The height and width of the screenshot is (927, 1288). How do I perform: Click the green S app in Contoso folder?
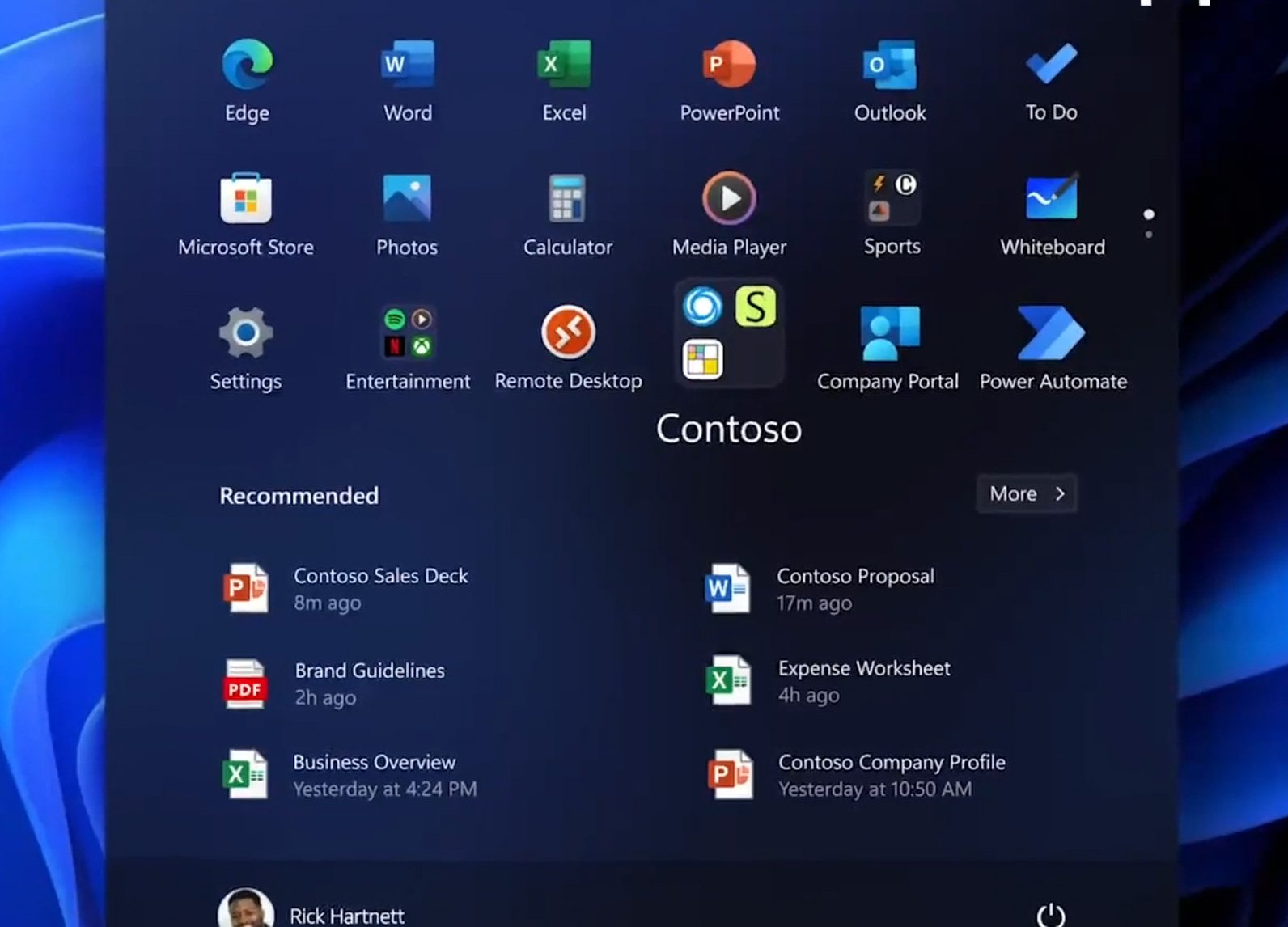[756, 307]
